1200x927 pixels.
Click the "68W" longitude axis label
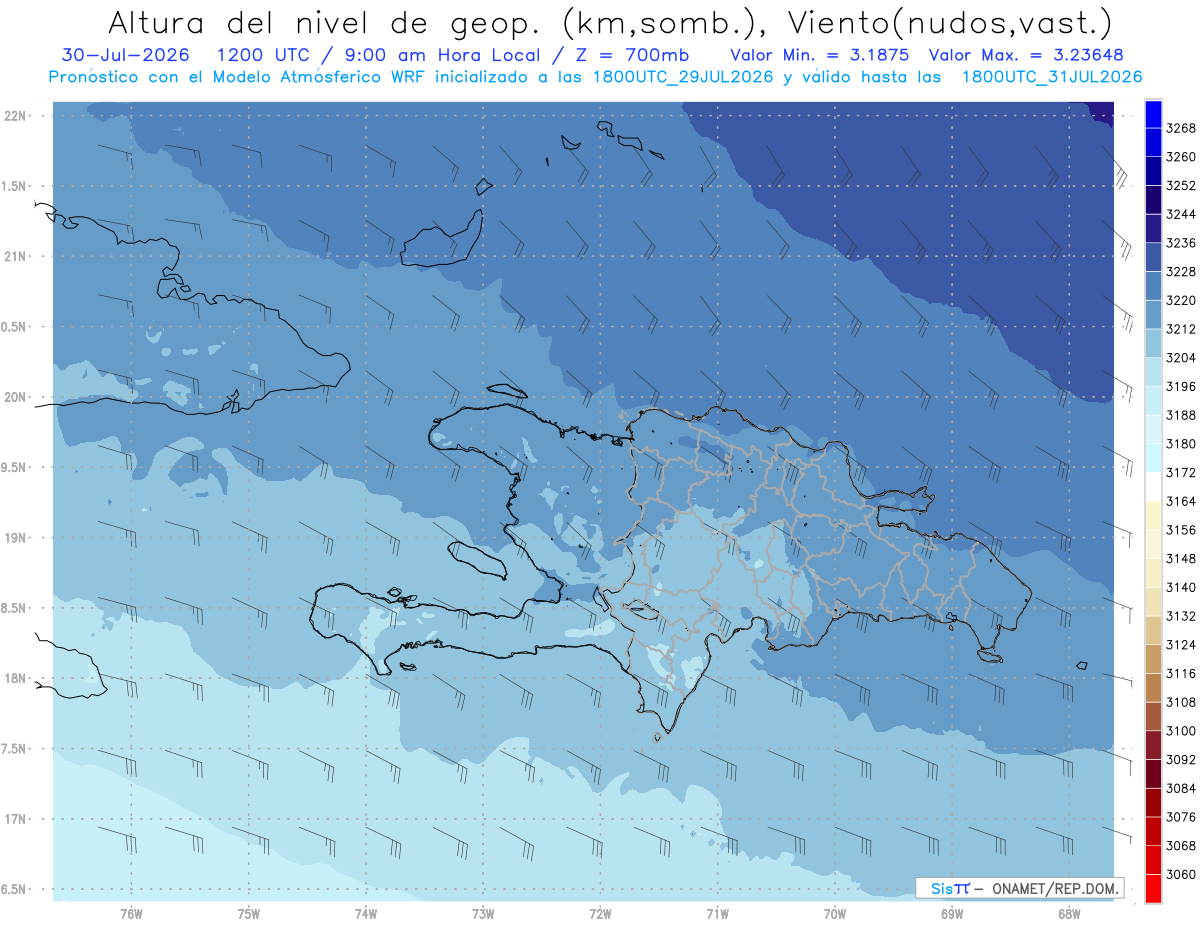tap(1068, 913)
